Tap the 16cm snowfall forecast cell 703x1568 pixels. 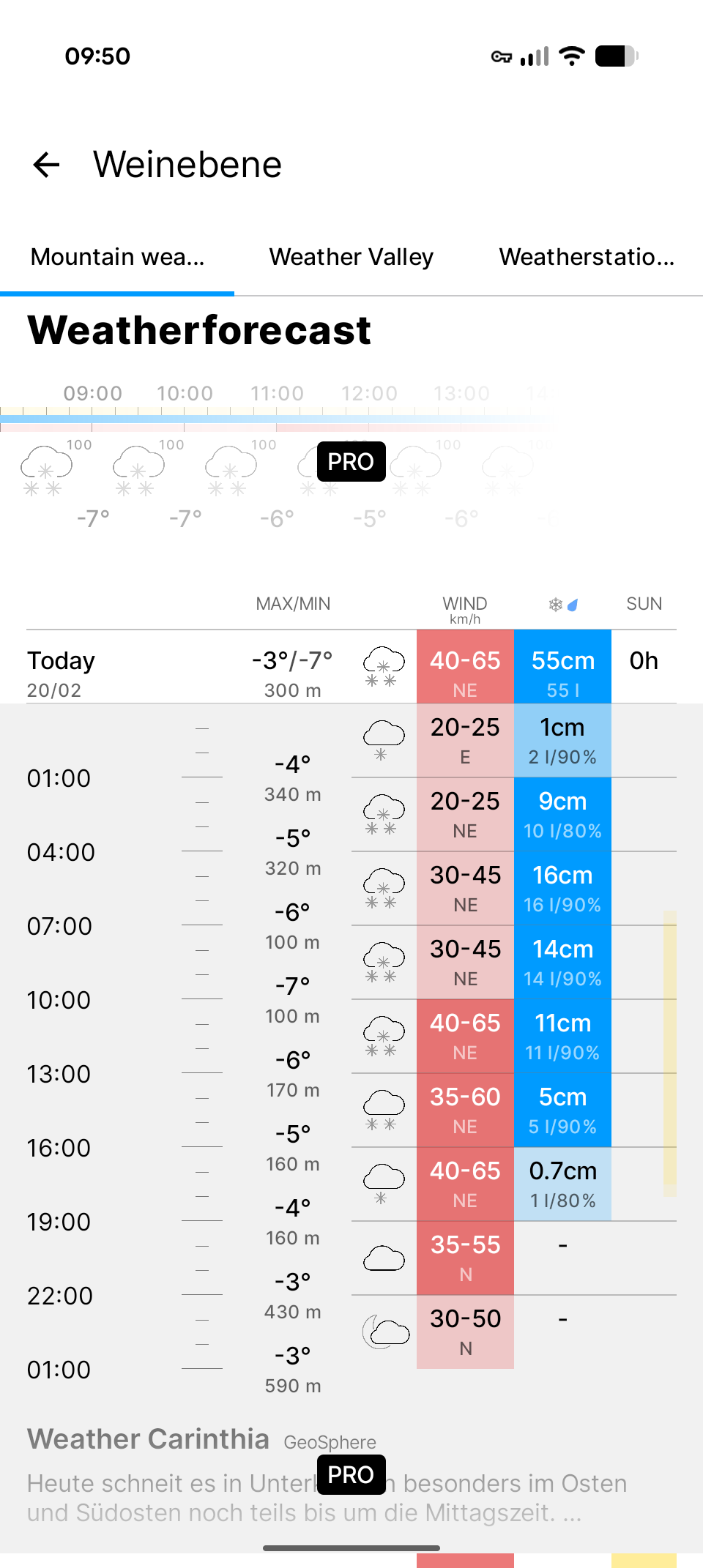click(562, 888)
